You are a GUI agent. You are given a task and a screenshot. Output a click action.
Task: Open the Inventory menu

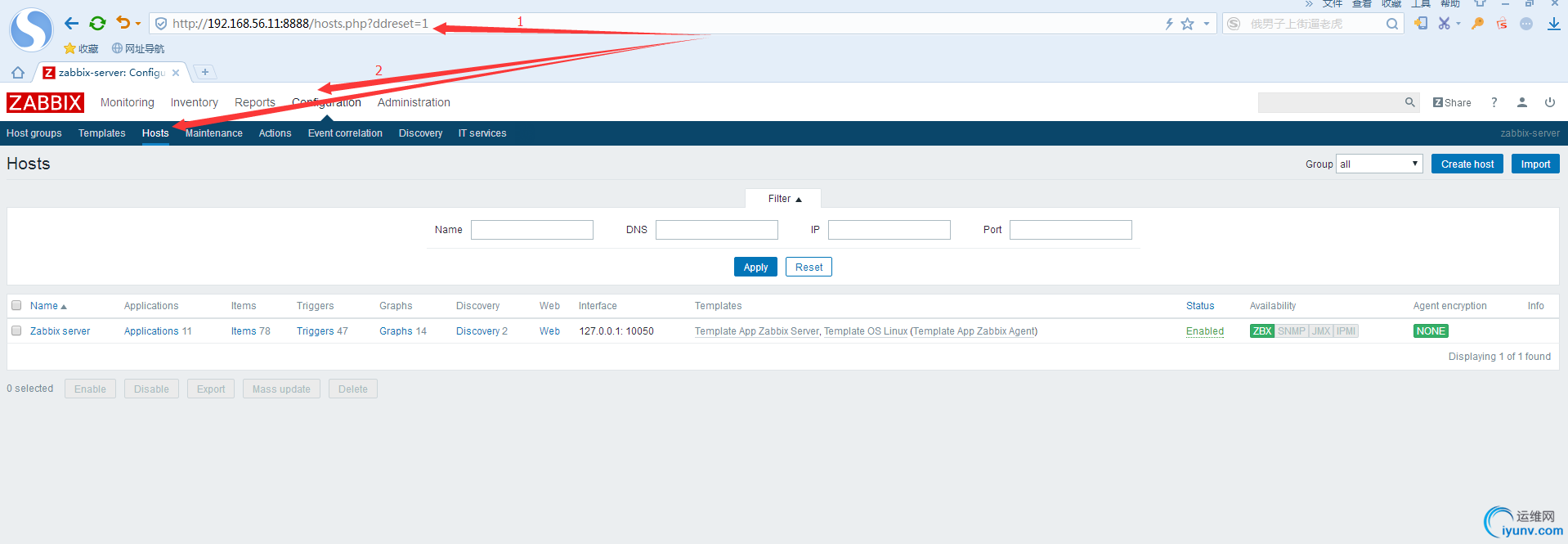point(195,102)
